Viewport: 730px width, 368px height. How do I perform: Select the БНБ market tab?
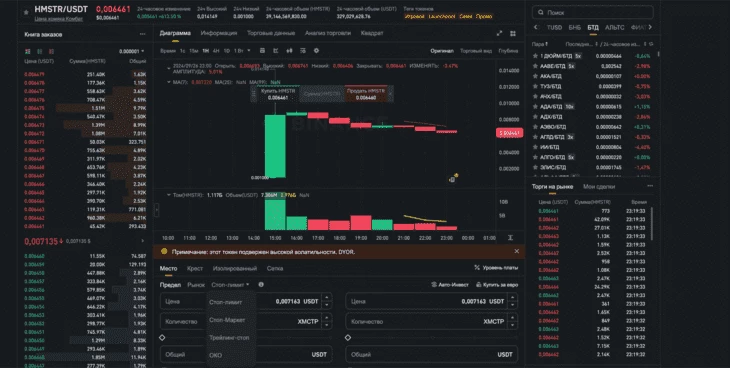click(575, 27)
